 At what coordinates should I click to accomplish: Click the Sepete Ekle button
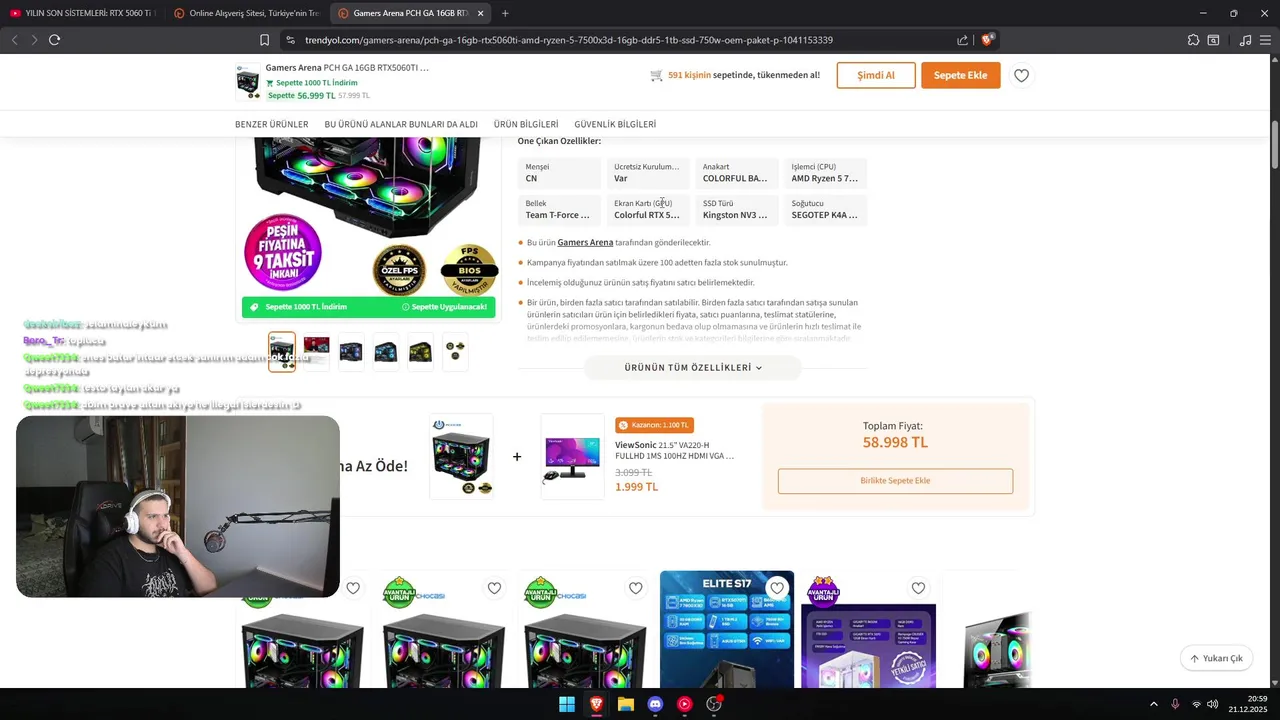tap(961, 75)
